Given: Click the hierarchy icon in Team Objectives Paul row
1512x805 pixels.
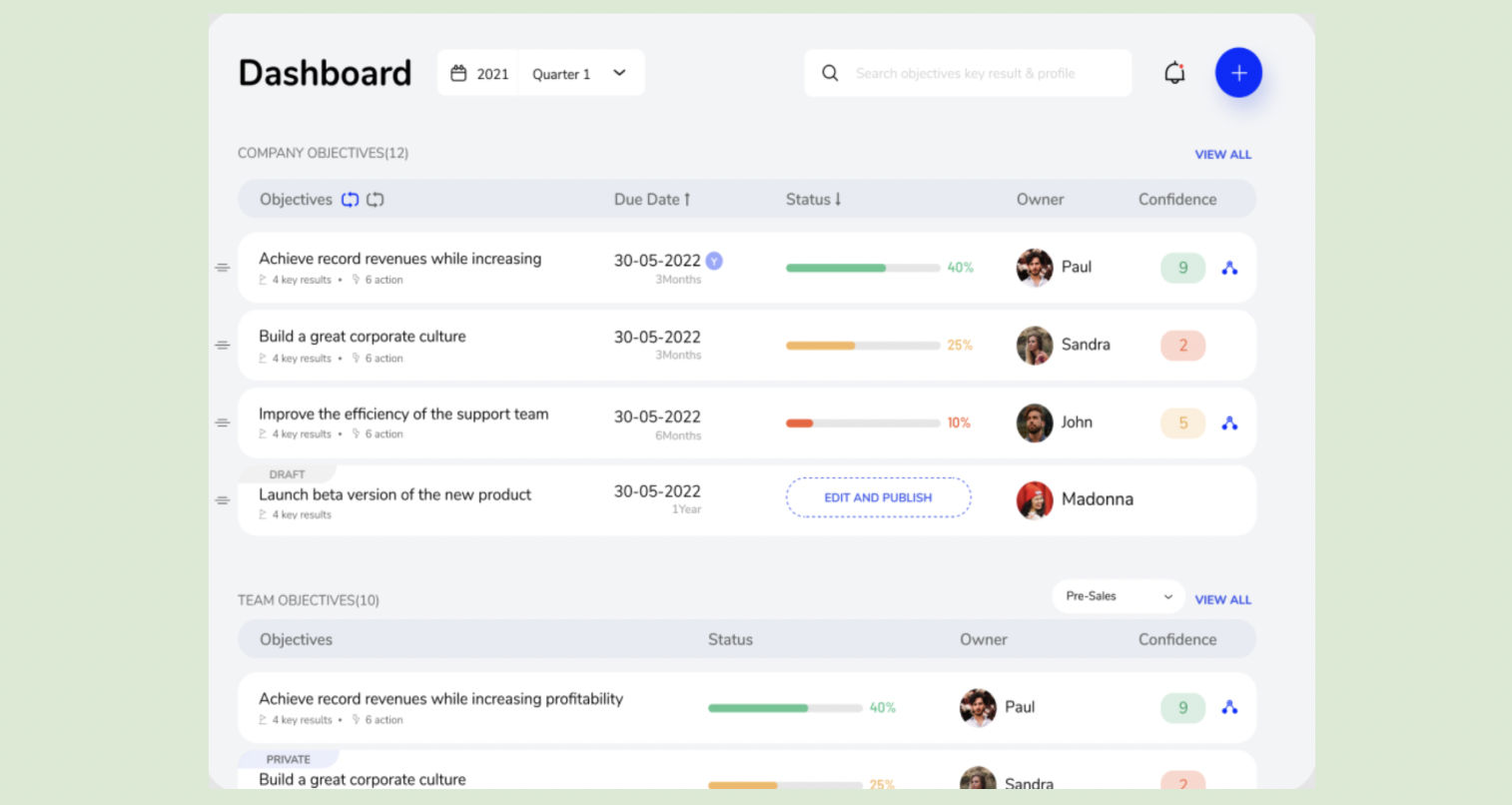Looking at the screenshot, I should pos(1229,708).
